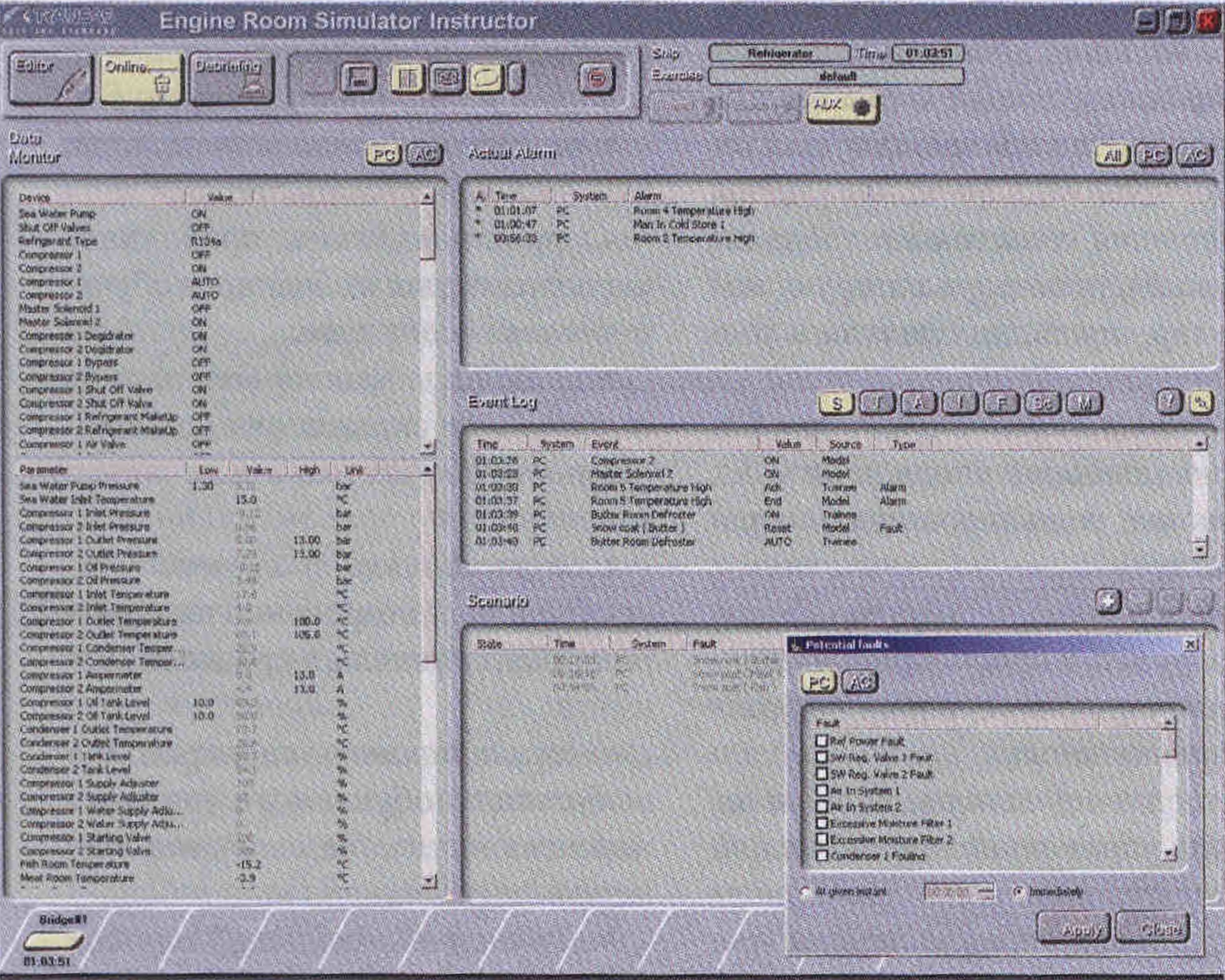
Task: Select the Immediately radio button
Action: pyautogui.click(x=1018, y=892)
